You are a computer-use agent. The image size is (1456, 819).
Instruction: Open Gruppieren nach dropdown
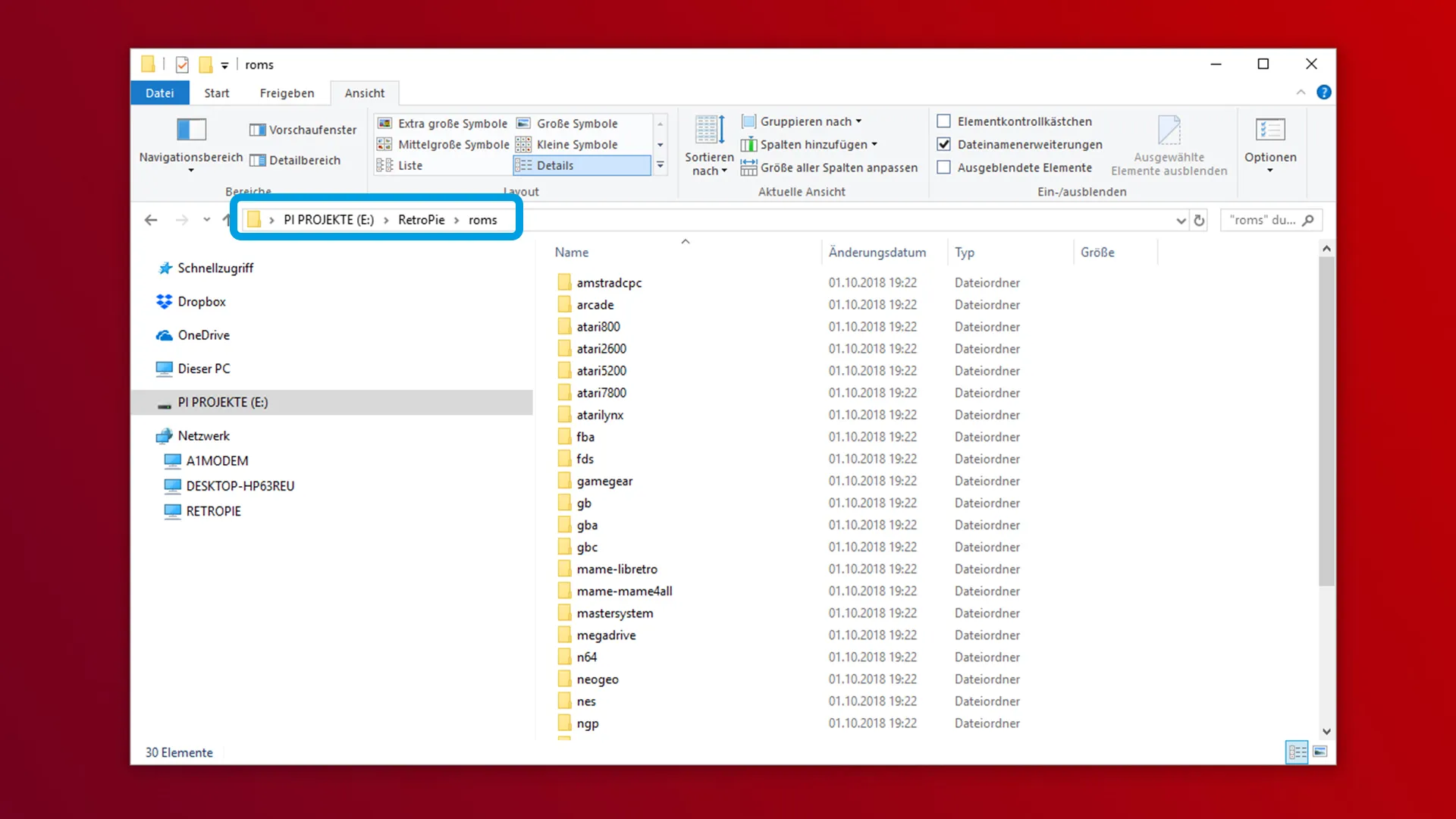click(x=802, y=121)
